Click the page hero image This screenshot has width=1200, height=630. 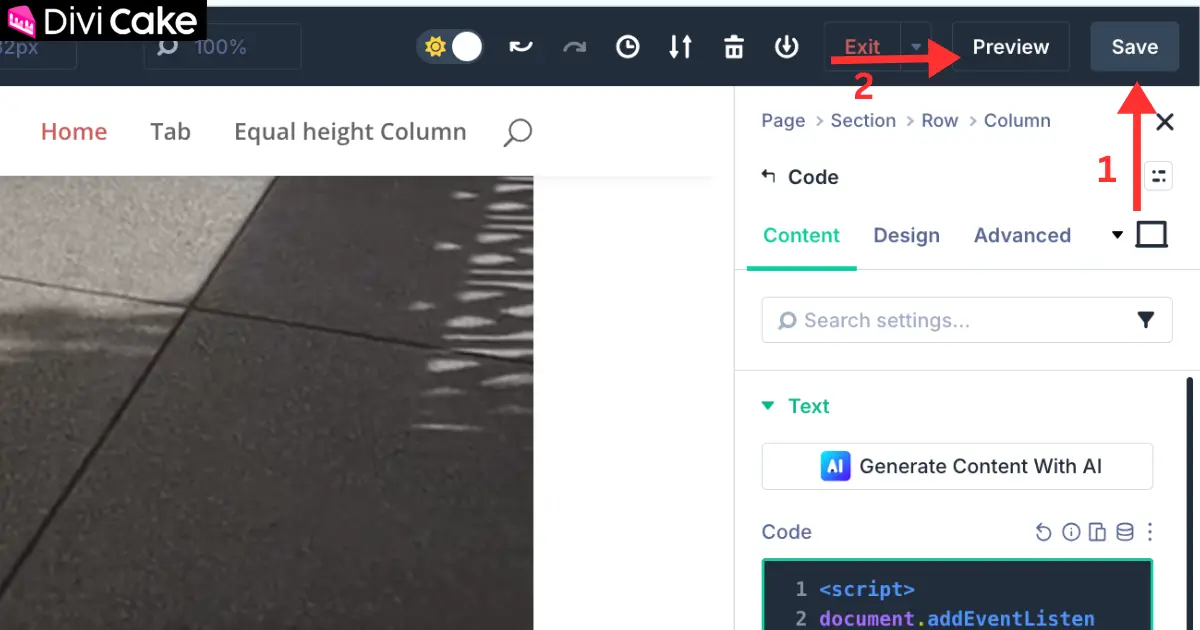[266, 403]
